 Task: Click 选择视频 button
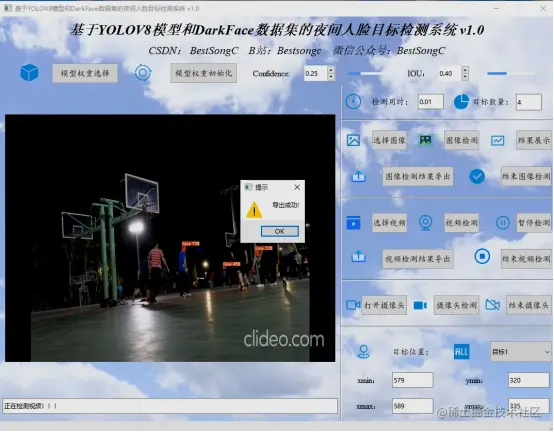tap(389, 223)
